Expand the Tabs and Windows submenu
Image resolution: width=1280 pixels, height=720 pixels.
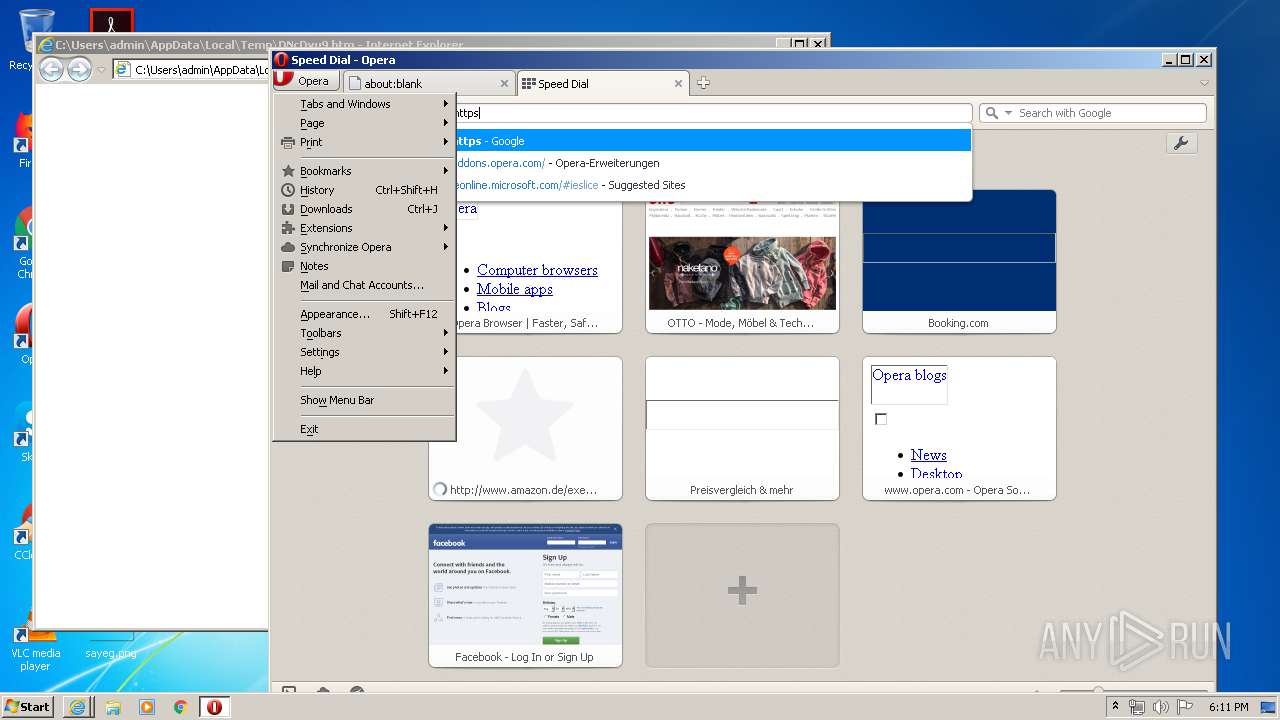point(365,104)
